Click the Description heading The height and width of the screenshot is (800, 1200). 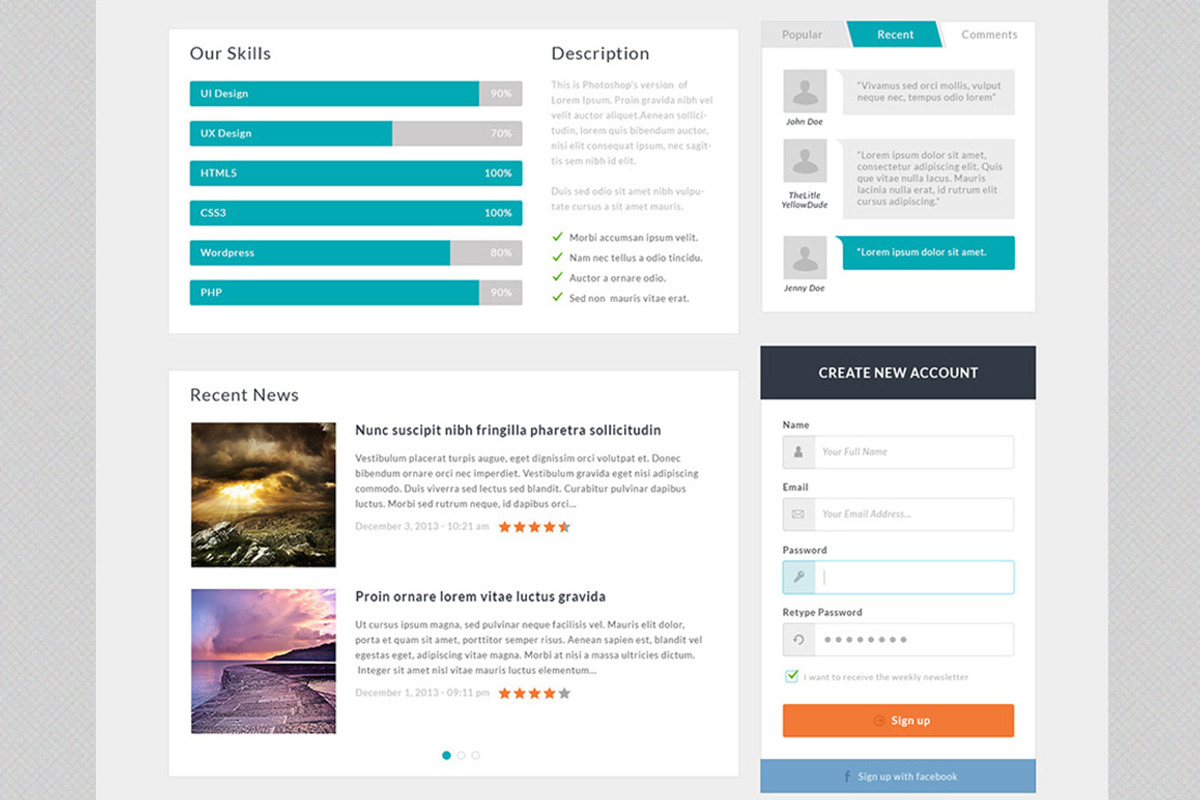[x=600, y=54]
